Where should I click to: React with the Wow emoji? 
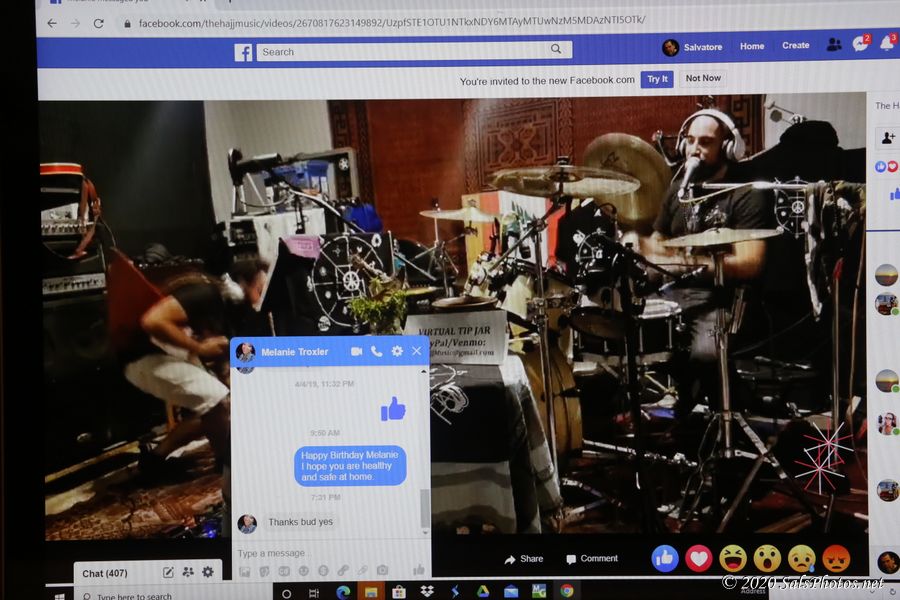click(x=767, y=558)
